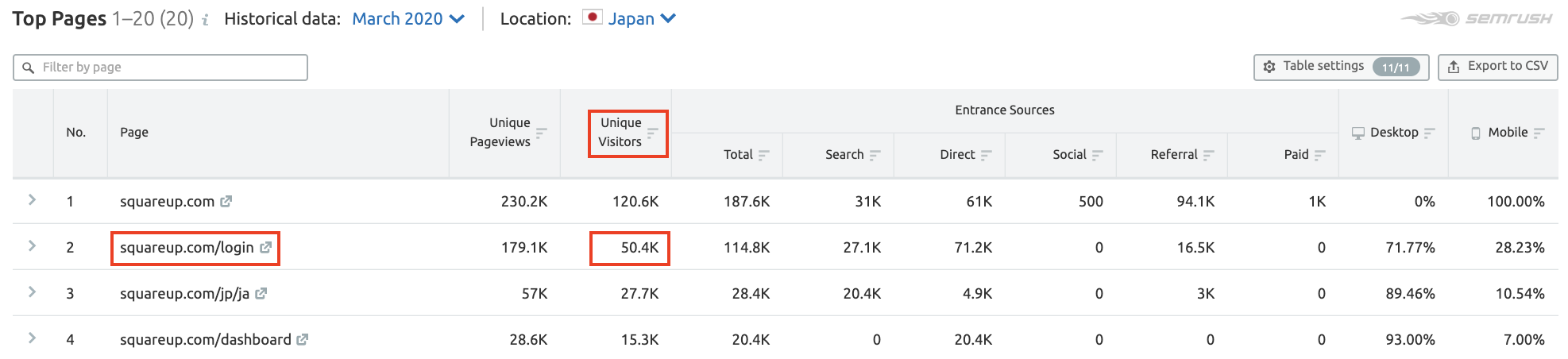Sort by Unique Visitors column icon

652,133
